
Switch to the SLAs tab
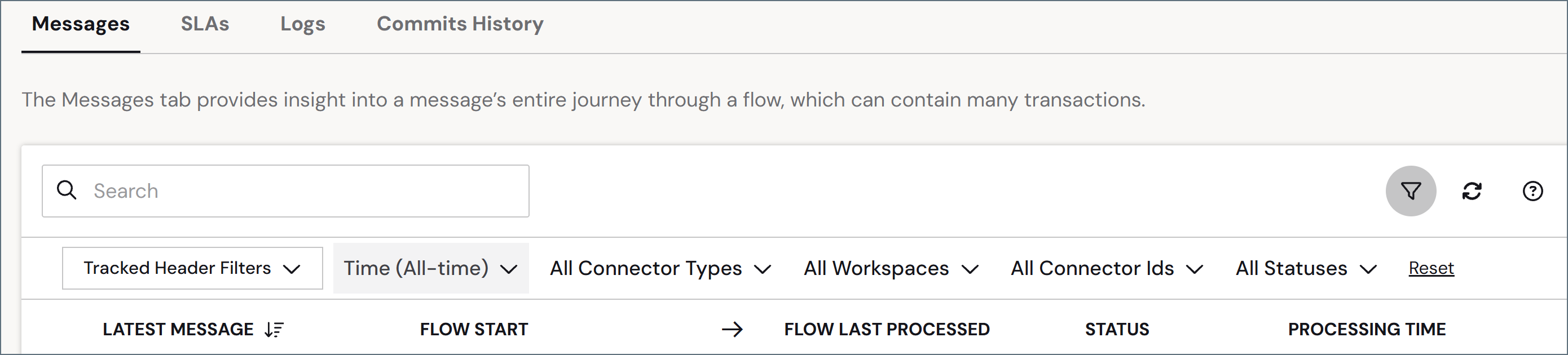click(x=205, y=24)
